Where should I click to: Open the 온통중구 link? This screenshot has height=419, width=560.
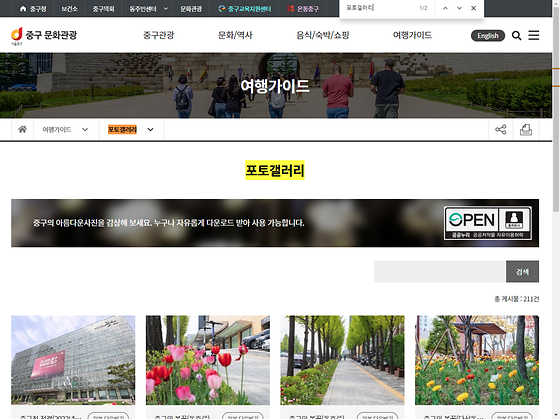[303, 9]
